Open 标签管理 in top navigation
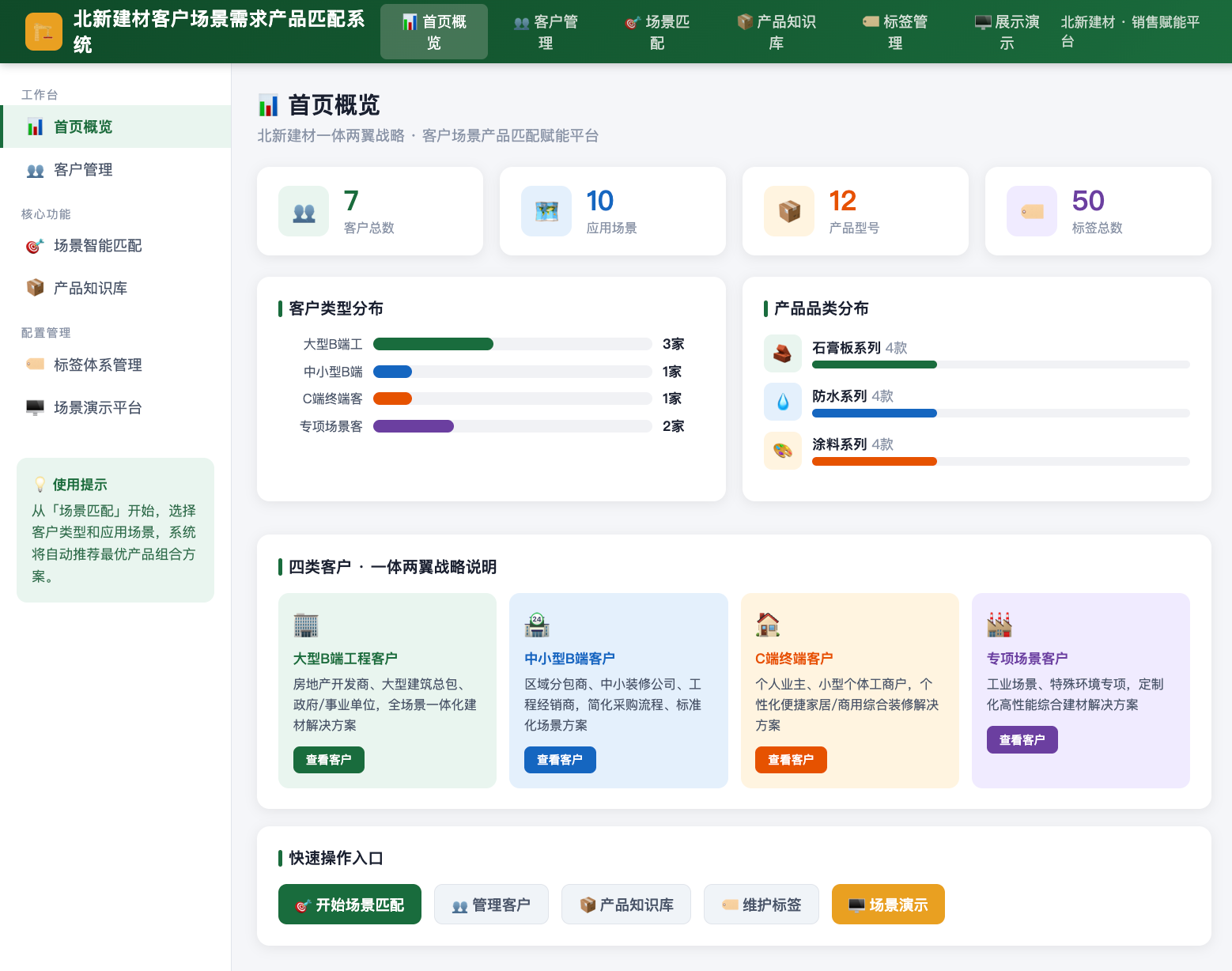Image resolution: width=1232 pixels, height=971 pixels. click(x=895, y=32)
